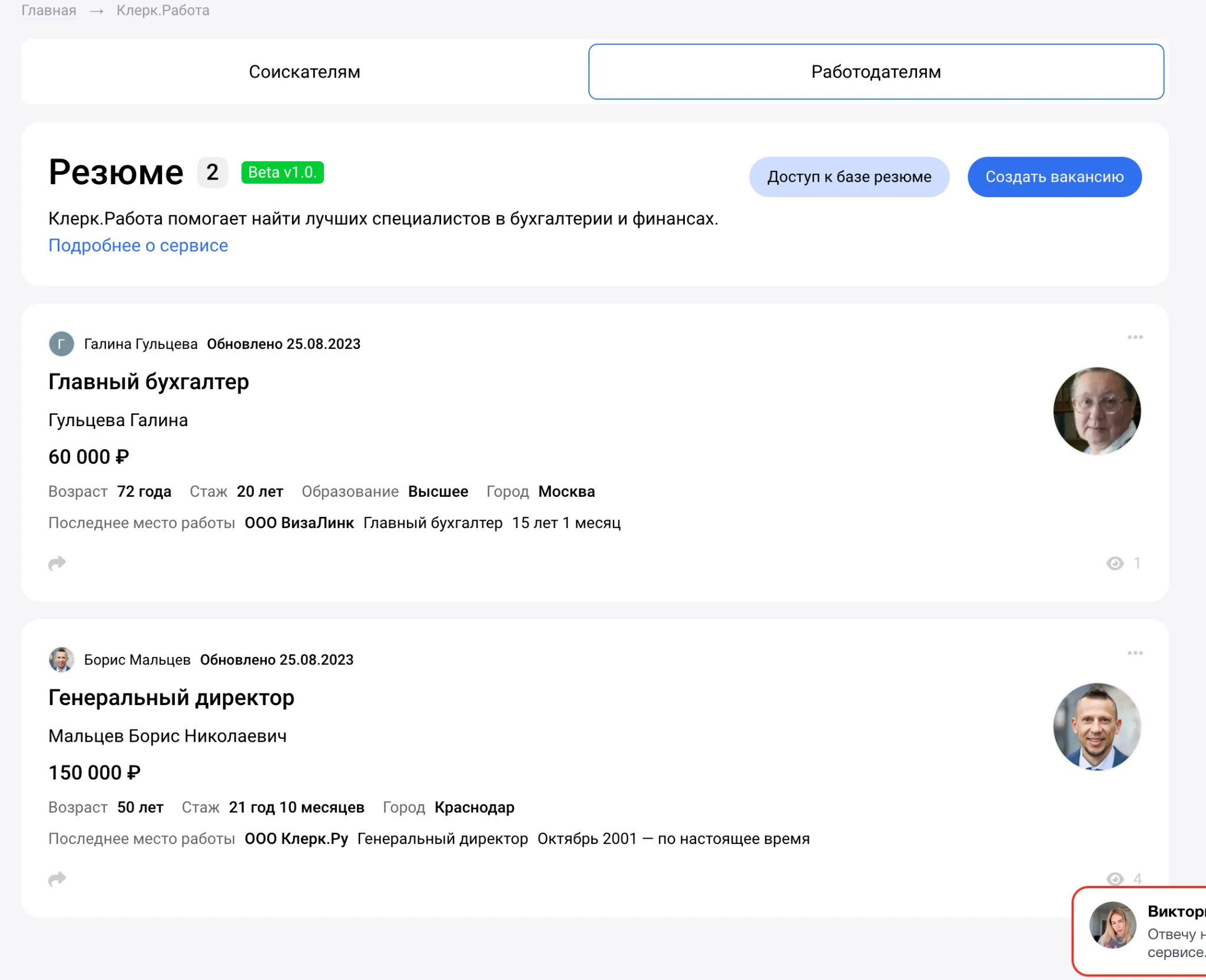Click Создать вакансию button

1055,177
